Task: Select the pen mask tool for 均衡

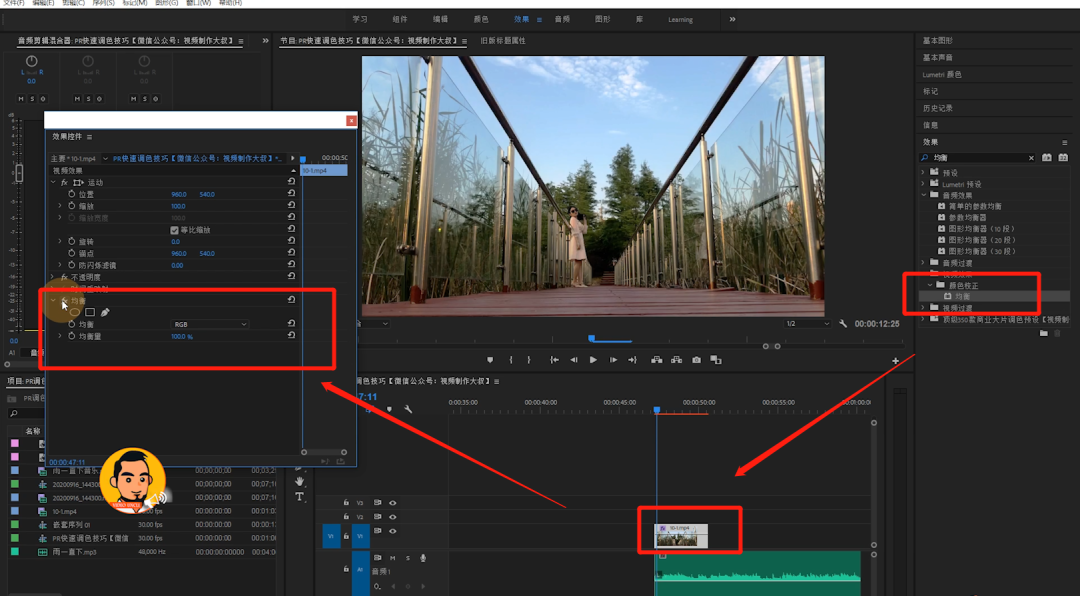Action: (x=105, y=312)
